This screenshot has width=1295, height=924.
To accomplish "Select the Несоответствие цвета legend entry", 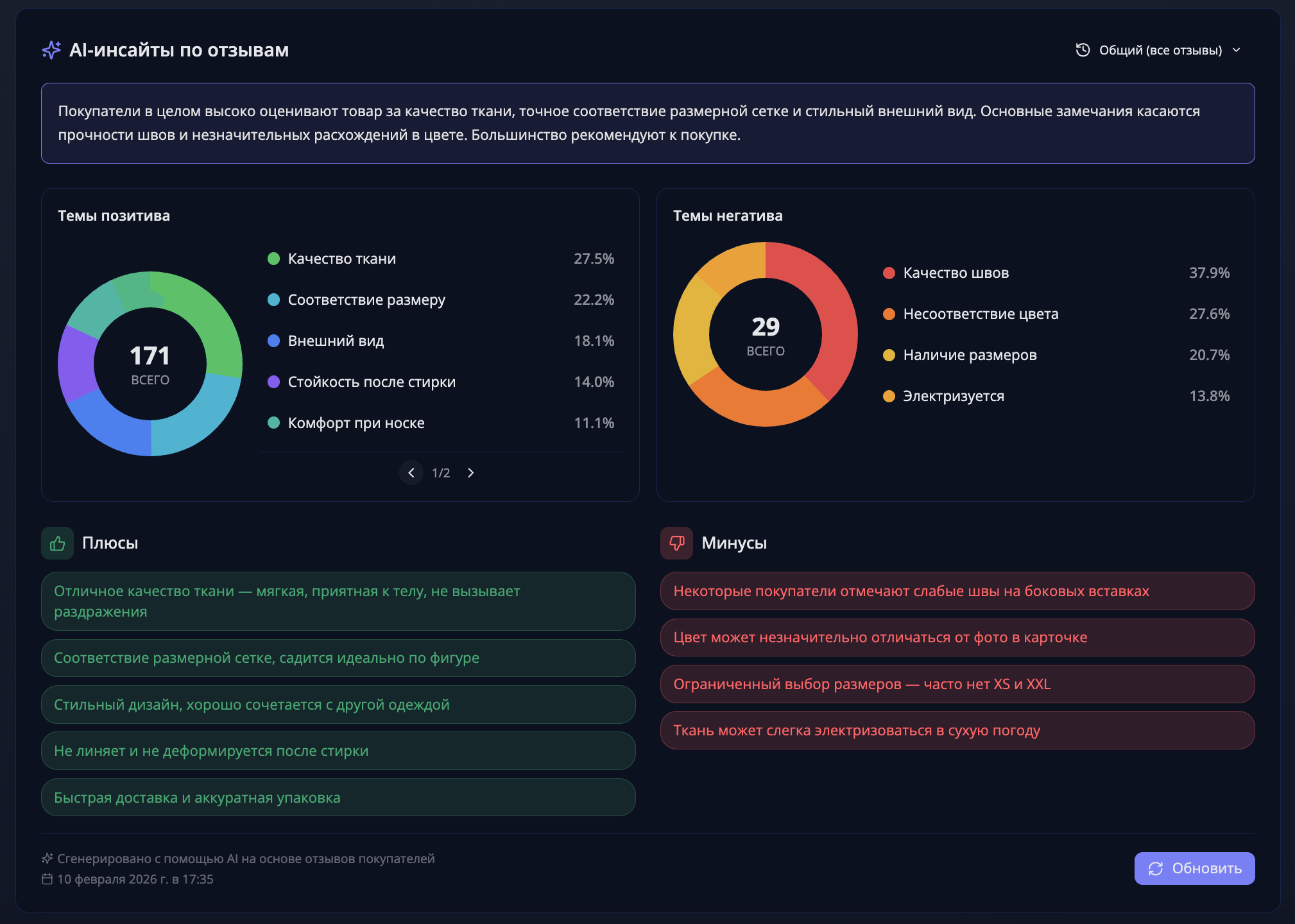I will (x=981, y=314).
